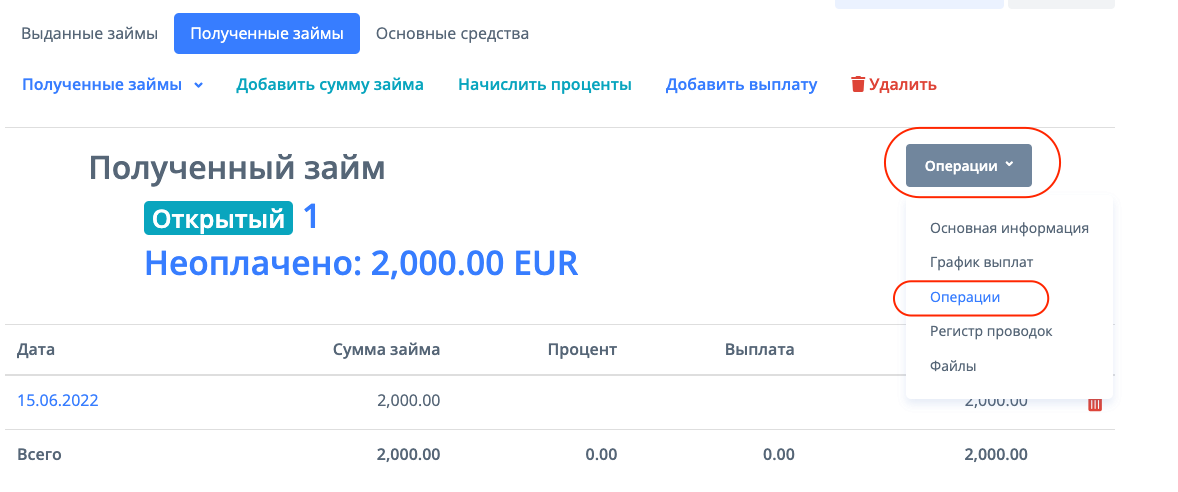Click the Открытый status badge
This screenshot has width=1178, height=492.
click(x=218, y=218)
